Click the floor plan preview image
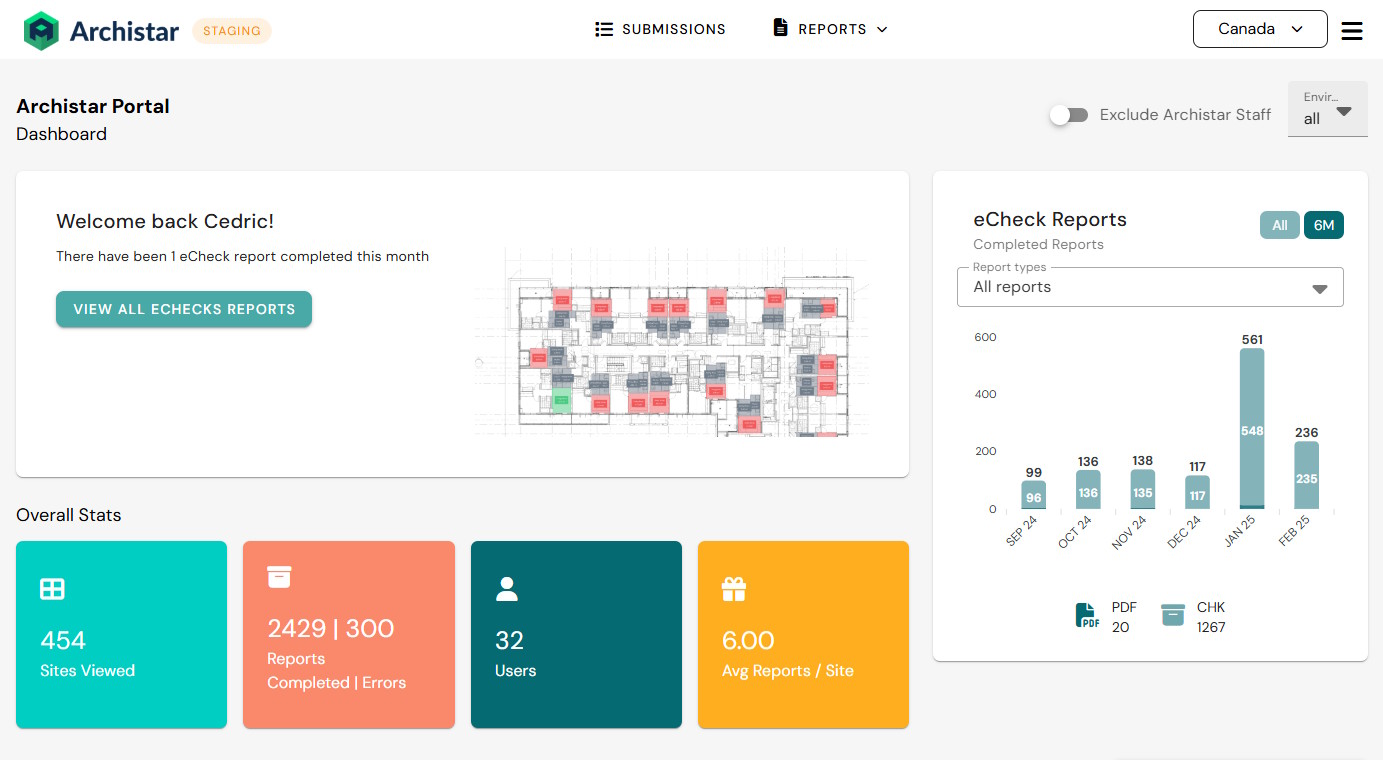 672,341
